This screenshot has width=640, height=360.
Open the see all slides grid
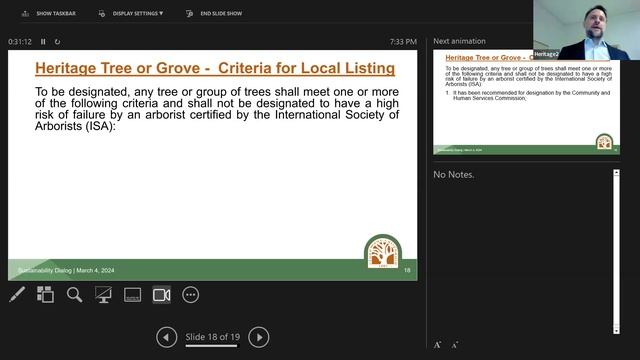click(45, 295)
